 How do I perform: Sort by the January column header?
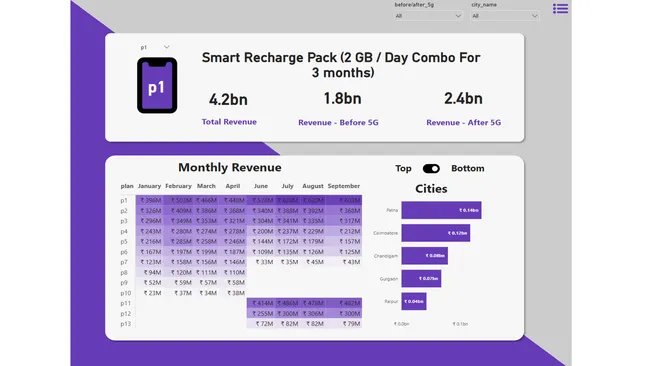[149, 186]
